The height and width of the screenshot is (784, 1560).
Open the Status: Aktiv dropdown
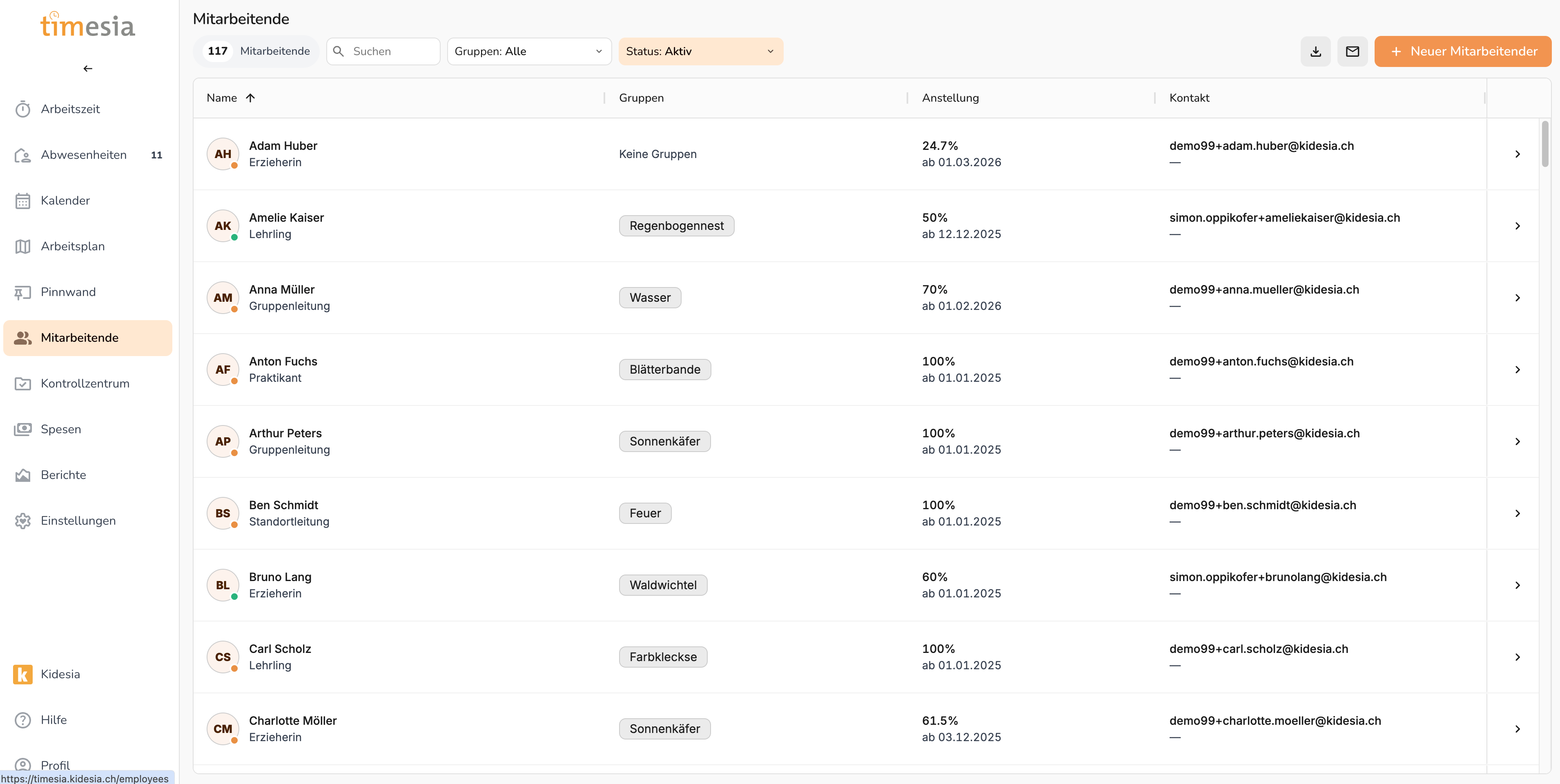700,51
